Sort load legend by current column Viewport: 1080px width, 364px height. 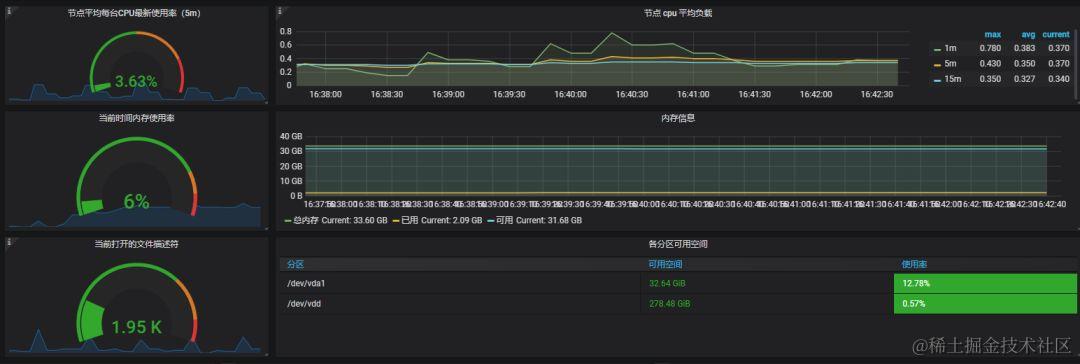pyautogui.click(x=1056, y=34)
